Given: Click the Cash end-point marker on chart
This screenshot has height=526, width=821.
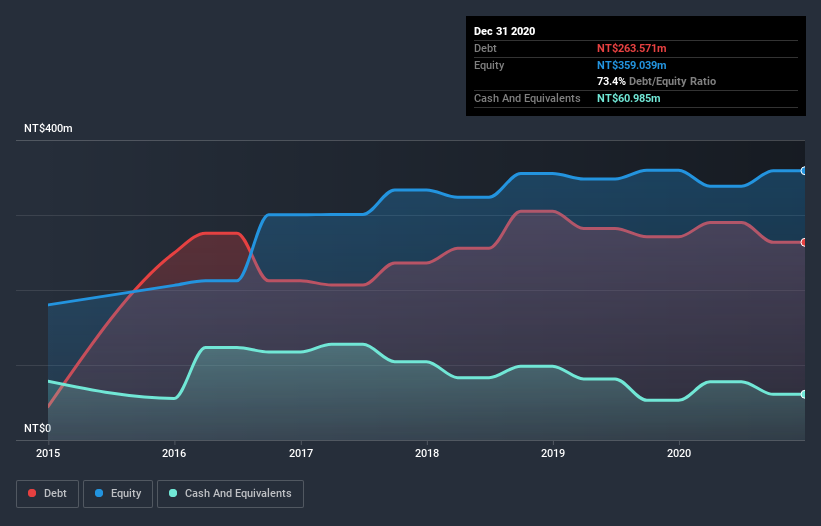Looking at the screenshot, I should click(804, 394).
